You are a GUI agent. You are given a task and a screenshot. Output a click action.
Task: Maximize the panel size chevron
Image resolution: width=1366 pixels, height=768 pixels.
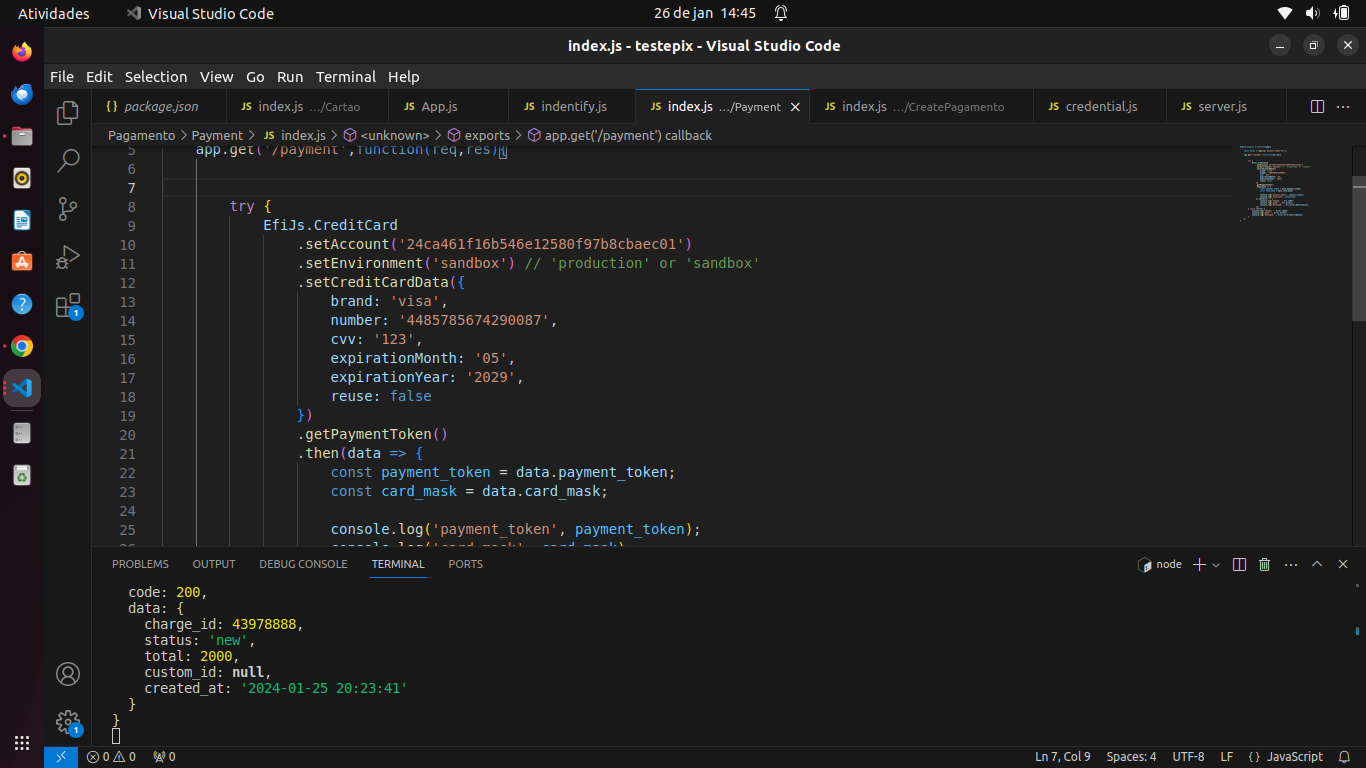(x=1317, y=564)
